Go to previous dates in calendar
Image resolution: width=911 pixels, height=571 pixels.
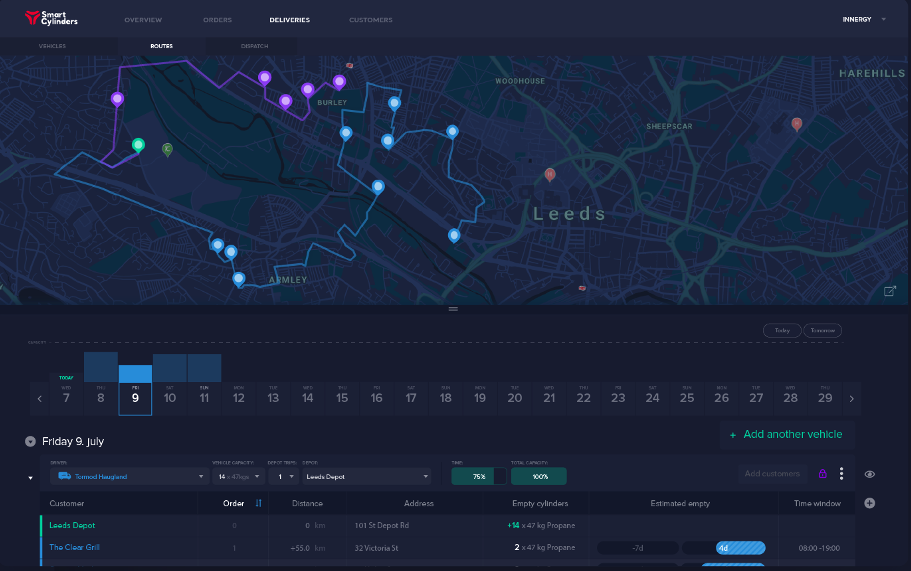tap(40, 398)
